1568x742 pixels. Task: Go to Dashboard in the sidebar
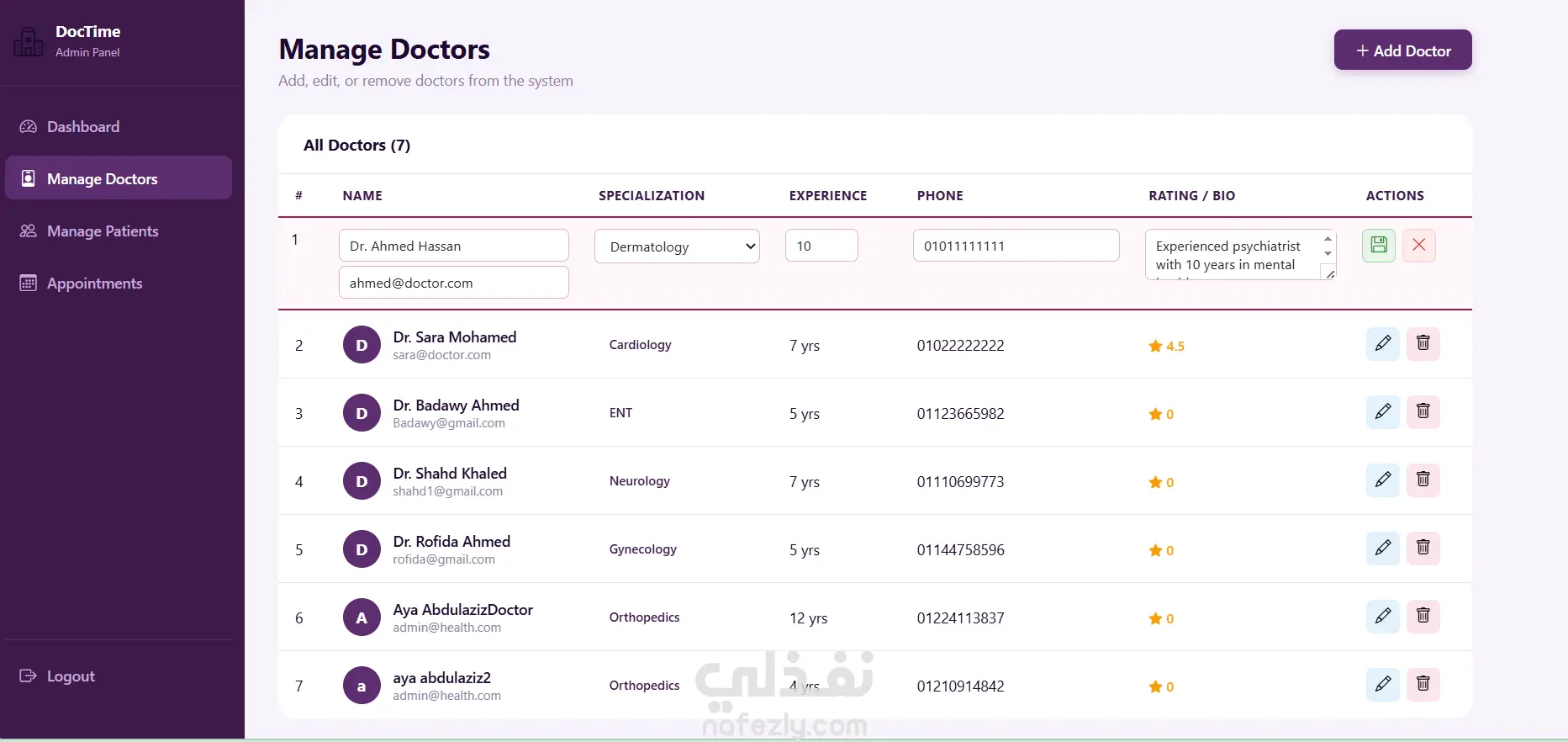pyautogui.click(x=82, y=127)
